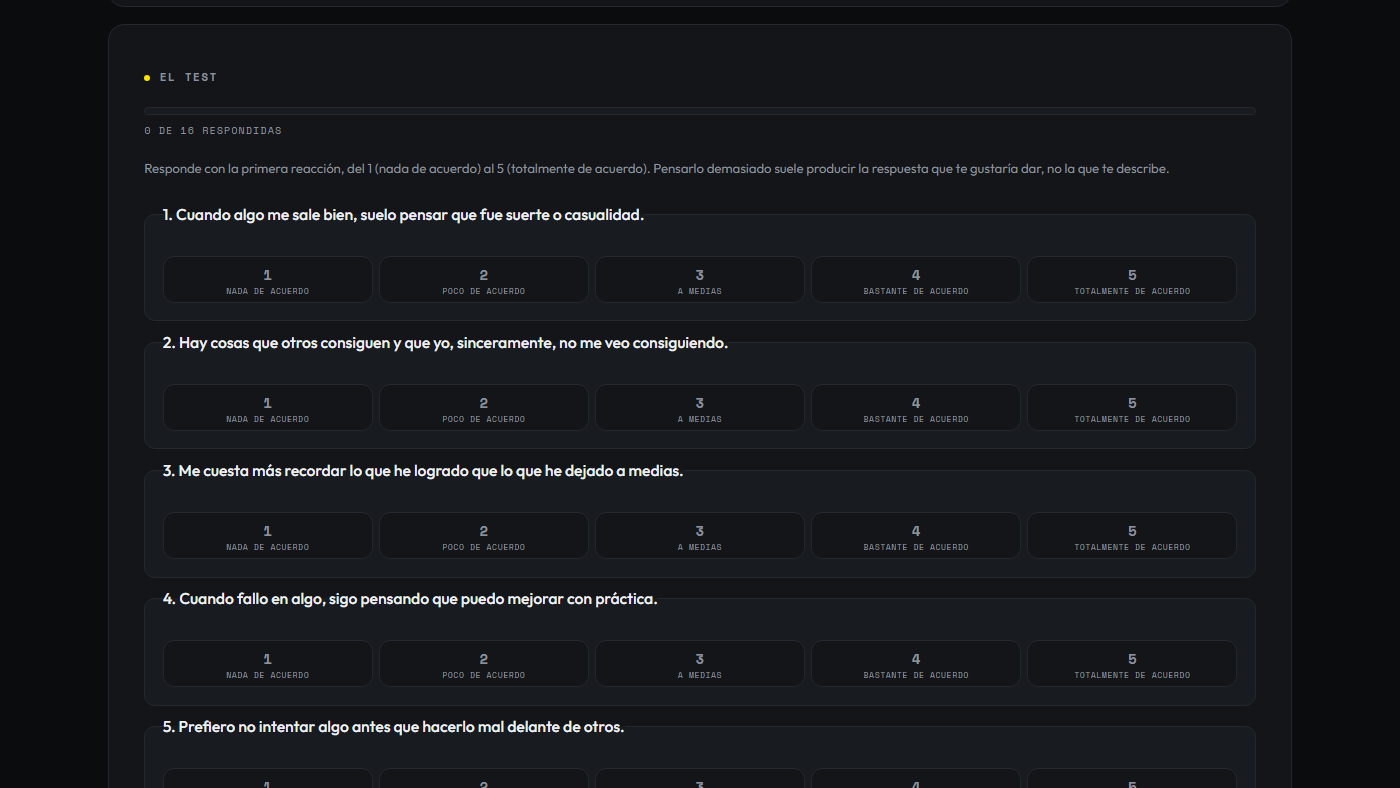Select 4 Bastante de acuerdo on question 1
The image size is (1400, 788).
pos(916,279)
